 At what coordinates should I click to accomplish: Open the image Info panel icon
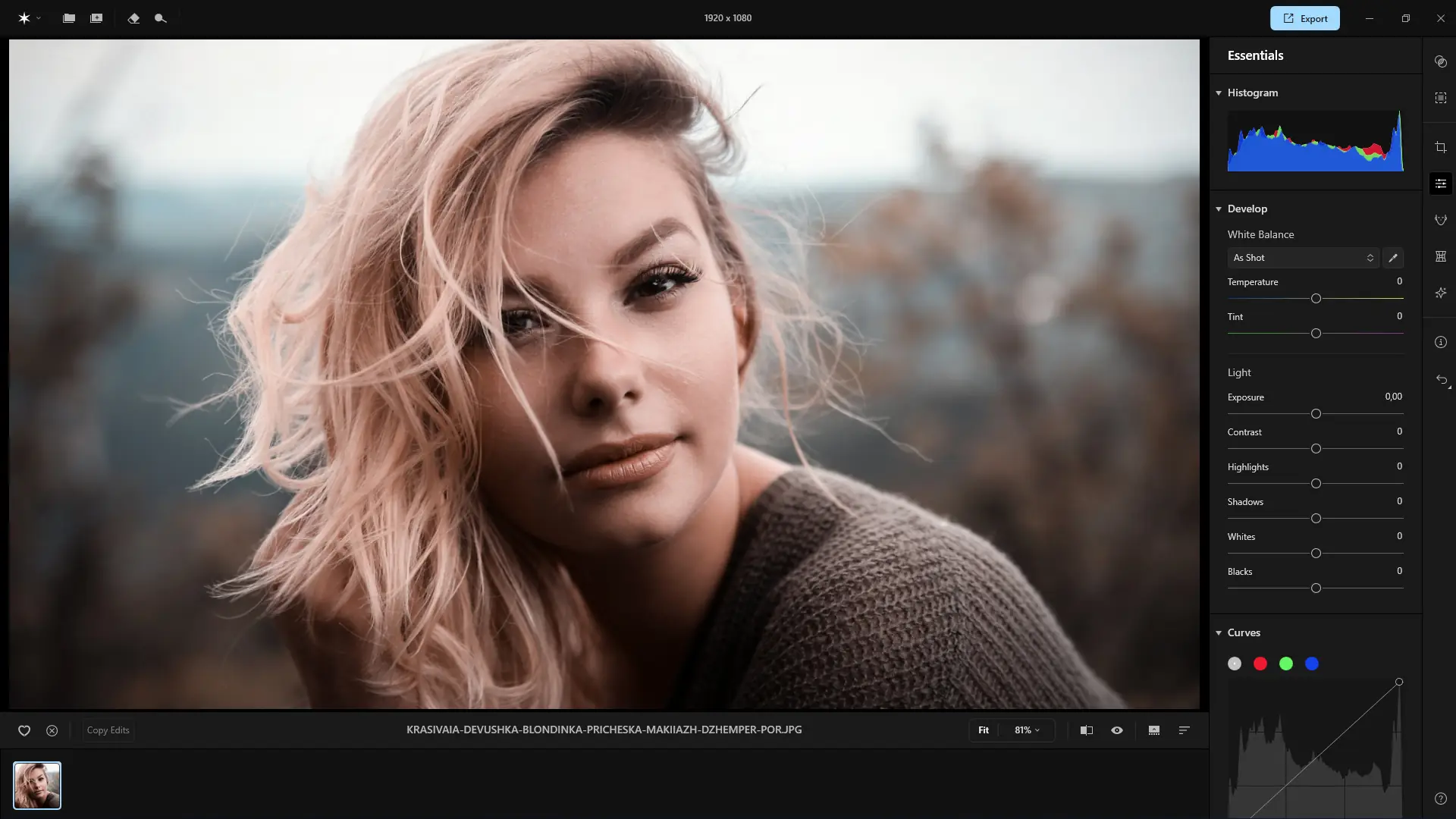pyautogui.click(x=1441, y=342)
